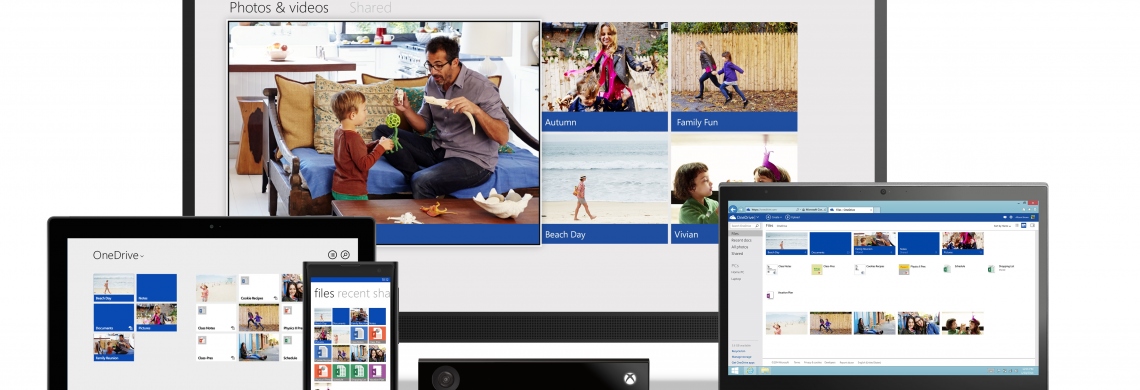
Task: Open the File Explorer icon on laptop taskbar
Action: [x=765, y=371]
